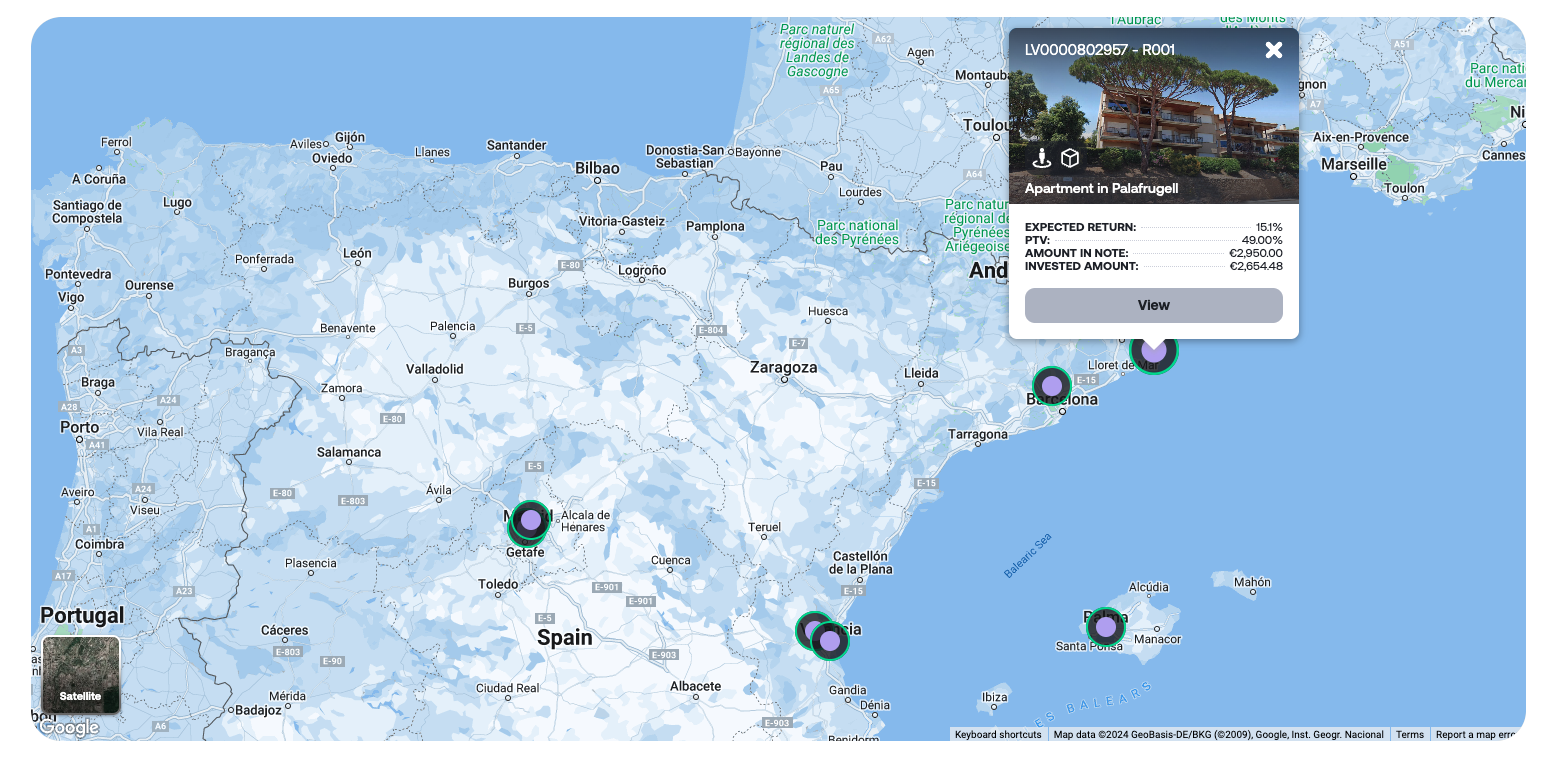Click the Pamplona city label

715,227
